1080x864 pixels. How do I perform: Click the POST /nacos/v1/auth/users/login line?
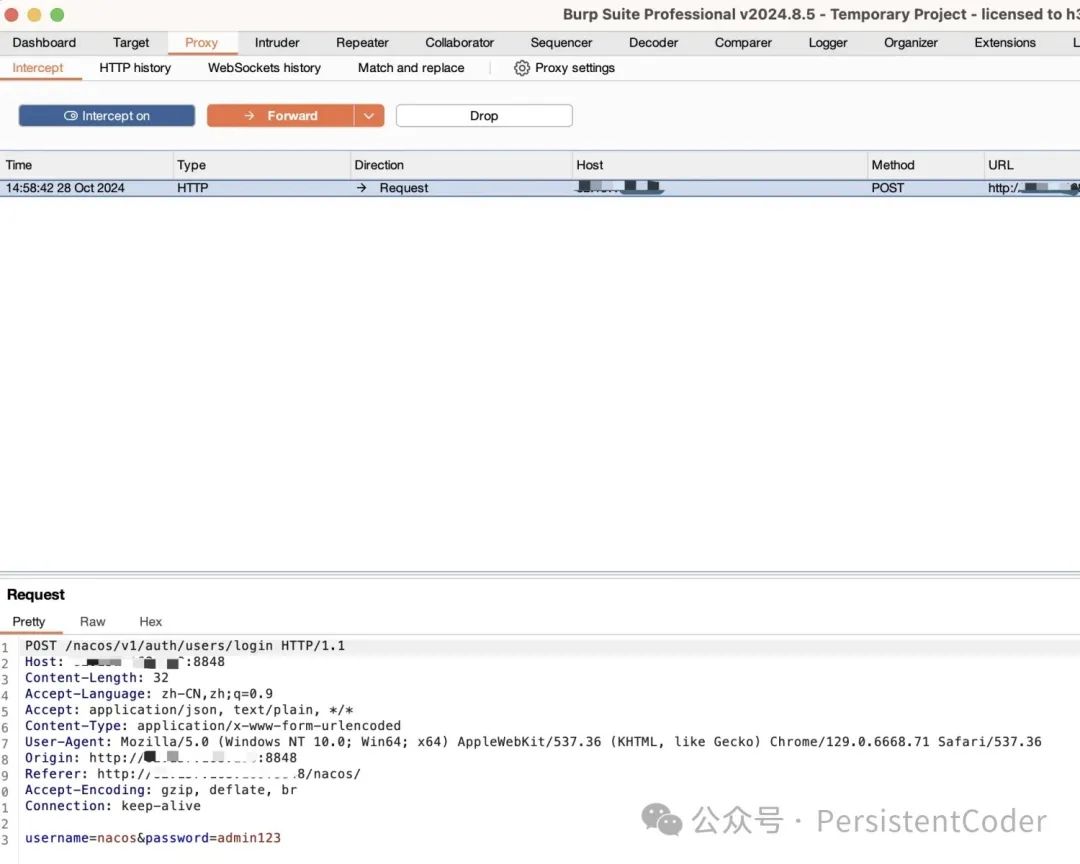(185, 646)
